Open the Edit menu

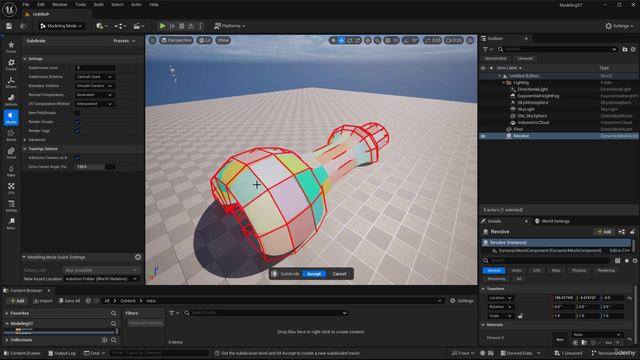pos(41,4)
